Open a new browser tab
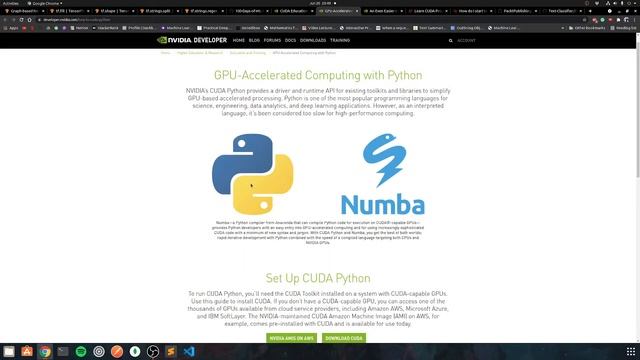 590,11
